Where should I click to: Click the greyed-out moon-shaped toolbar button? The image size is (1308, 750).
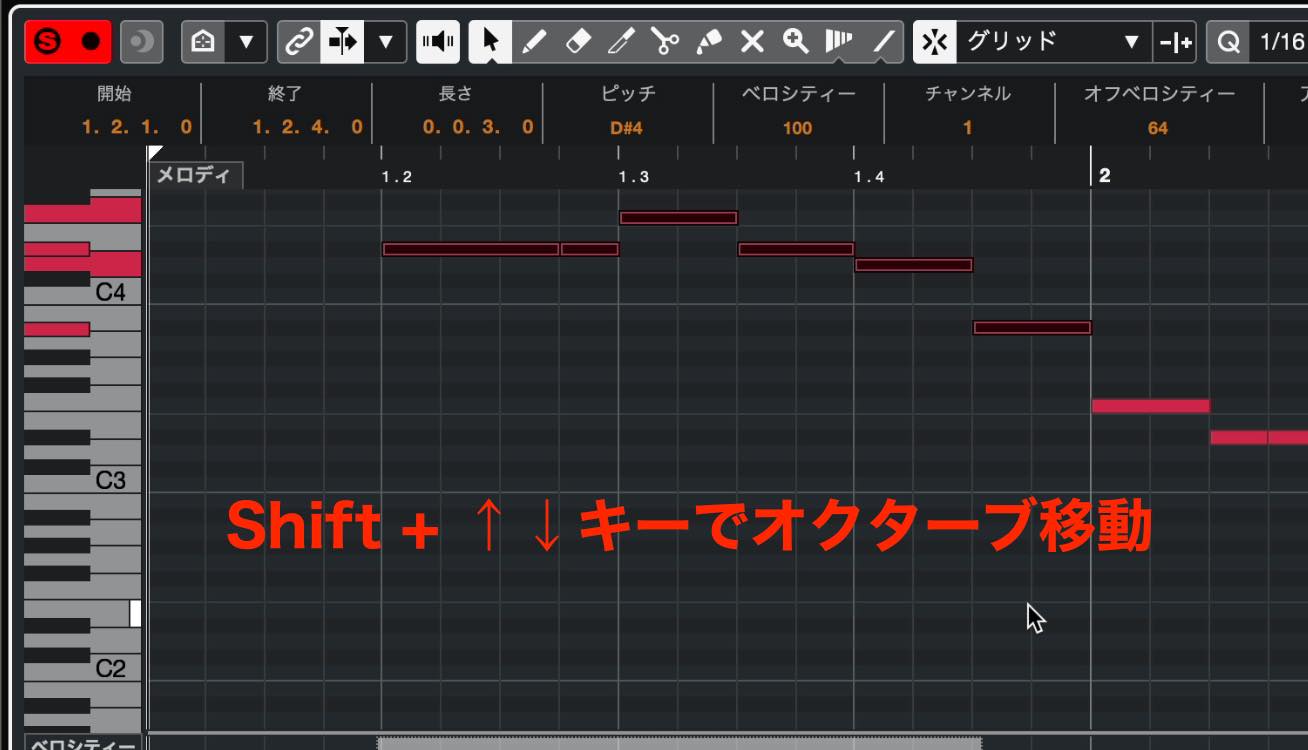coord(142,42)
